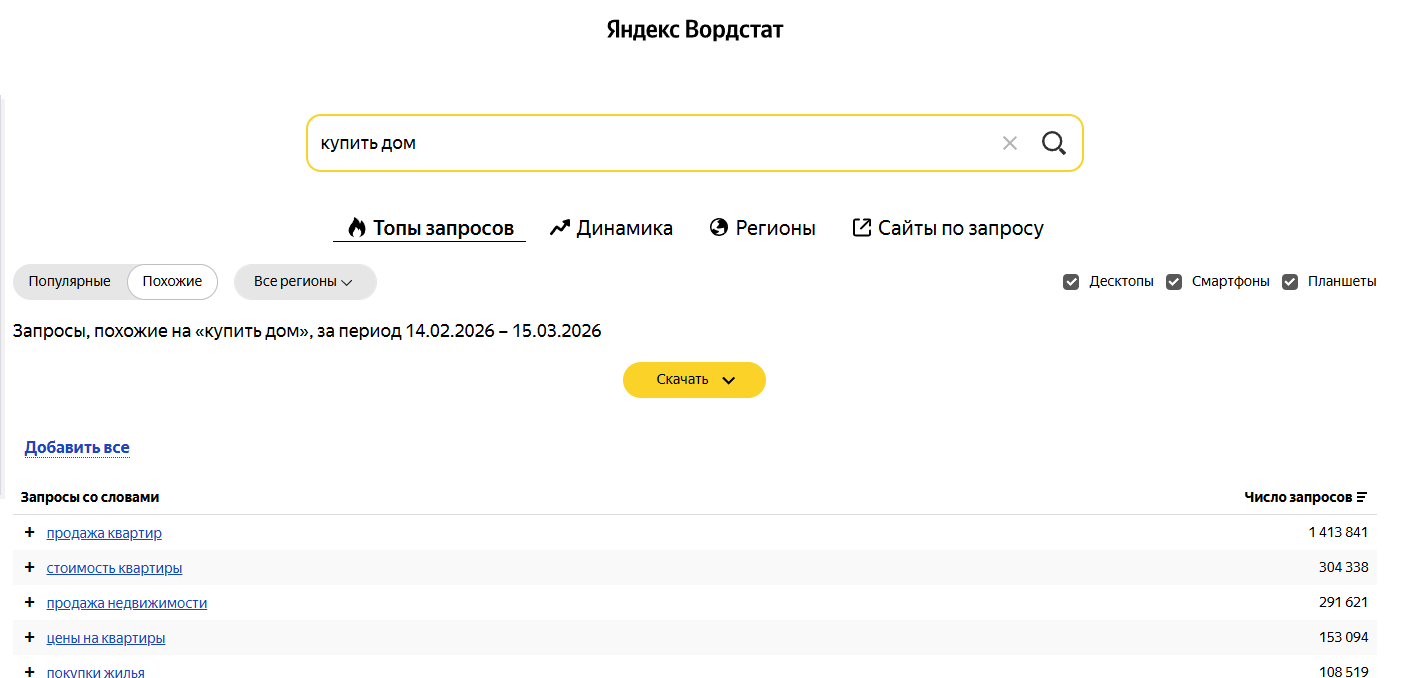The image size is (1414, 678).
Task: Click the sort icon beside Число запросов
Action: coord(1362,497)
